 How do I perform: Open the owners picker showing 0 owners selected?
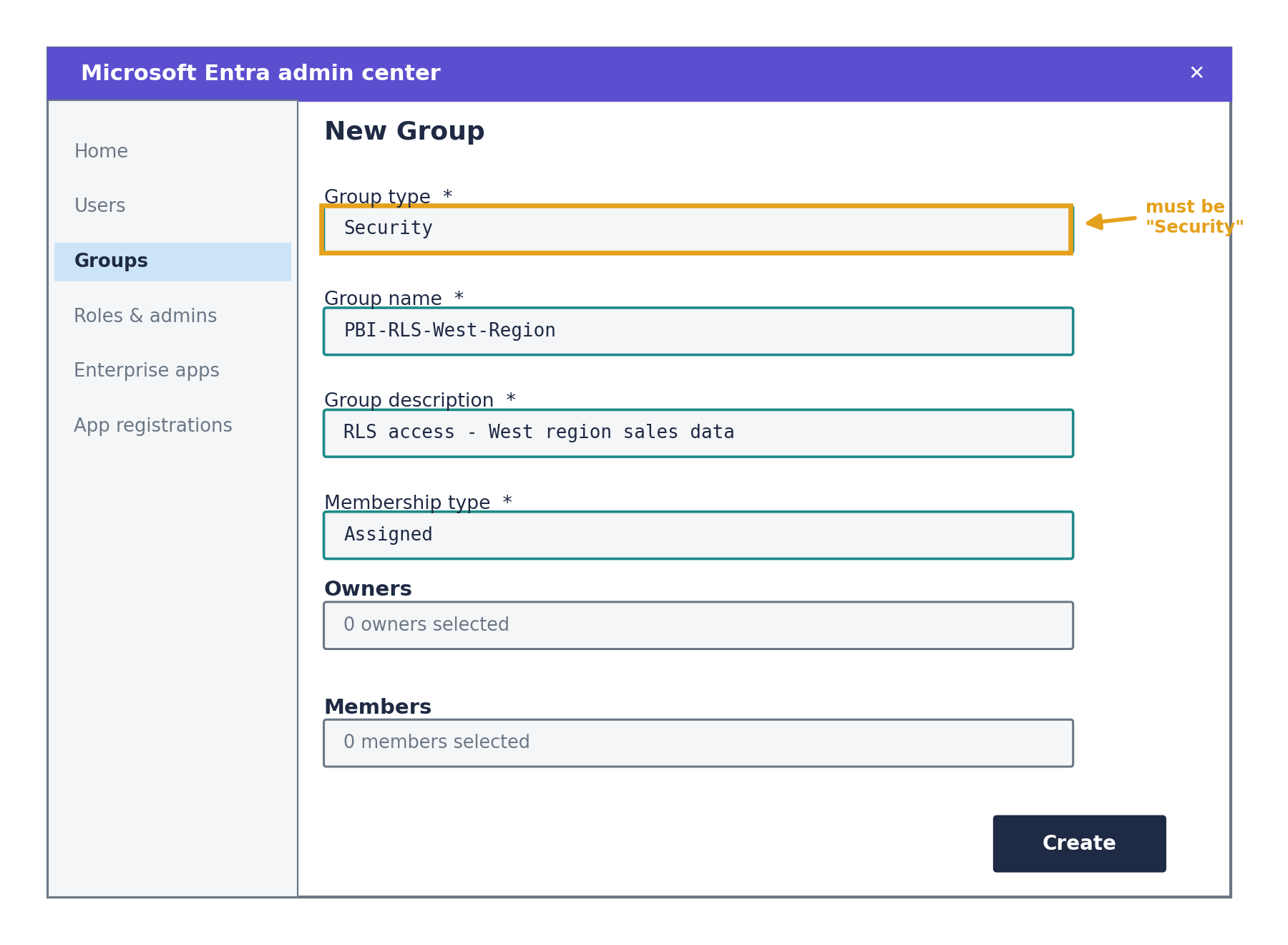[698, 626]
